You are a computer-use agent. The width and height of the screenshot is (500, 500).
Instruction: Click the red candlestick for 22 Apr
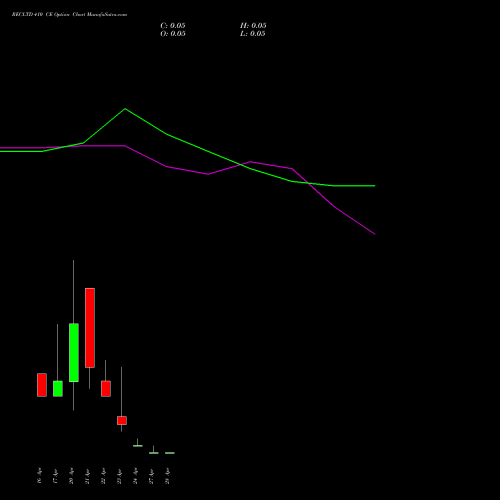(106, 389)
